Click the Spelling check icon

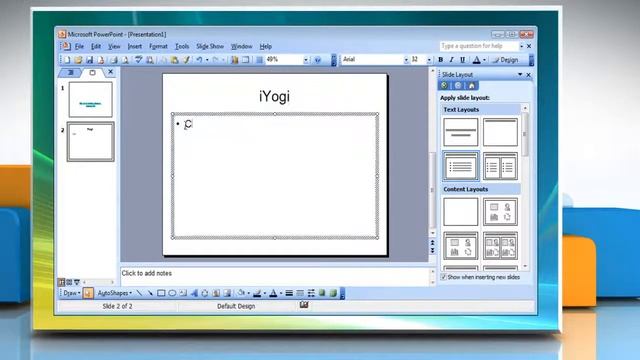coord(138,60)
